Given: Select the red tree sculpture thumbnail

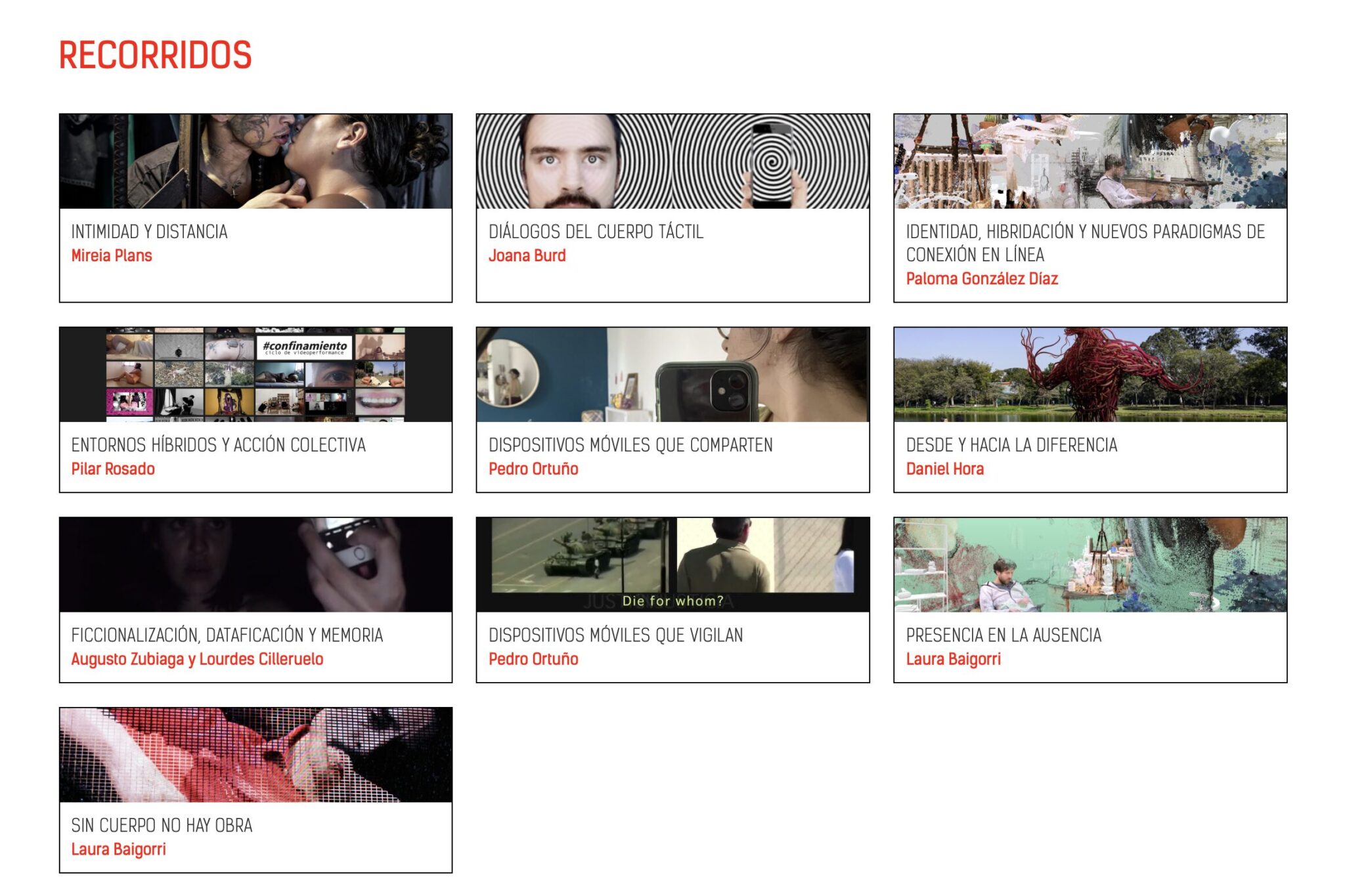Looking at the screenshot, I should (x=1090, y=374).
